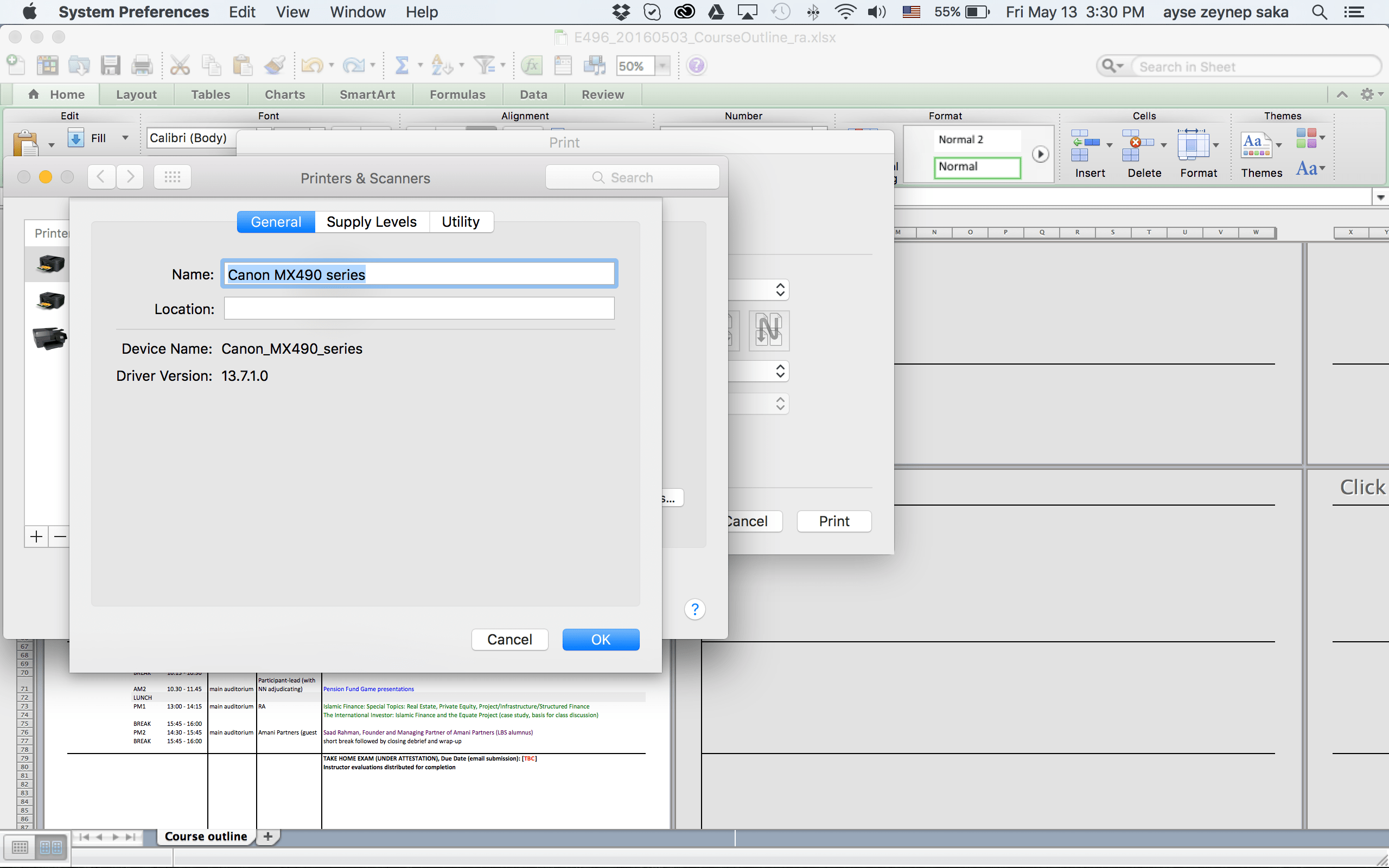Click the Print button in the Print dialog

pos(833,521)
